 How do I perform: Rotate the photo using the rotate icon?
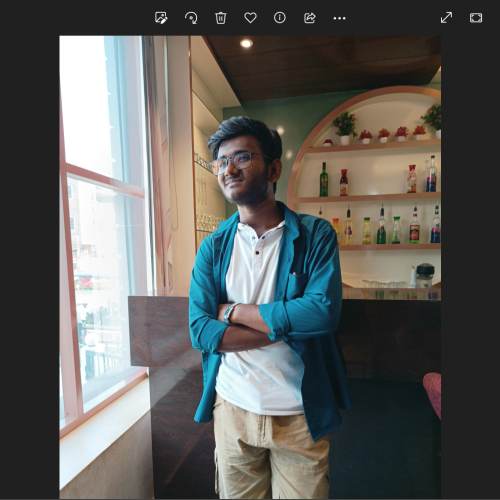tap(191, 18)
